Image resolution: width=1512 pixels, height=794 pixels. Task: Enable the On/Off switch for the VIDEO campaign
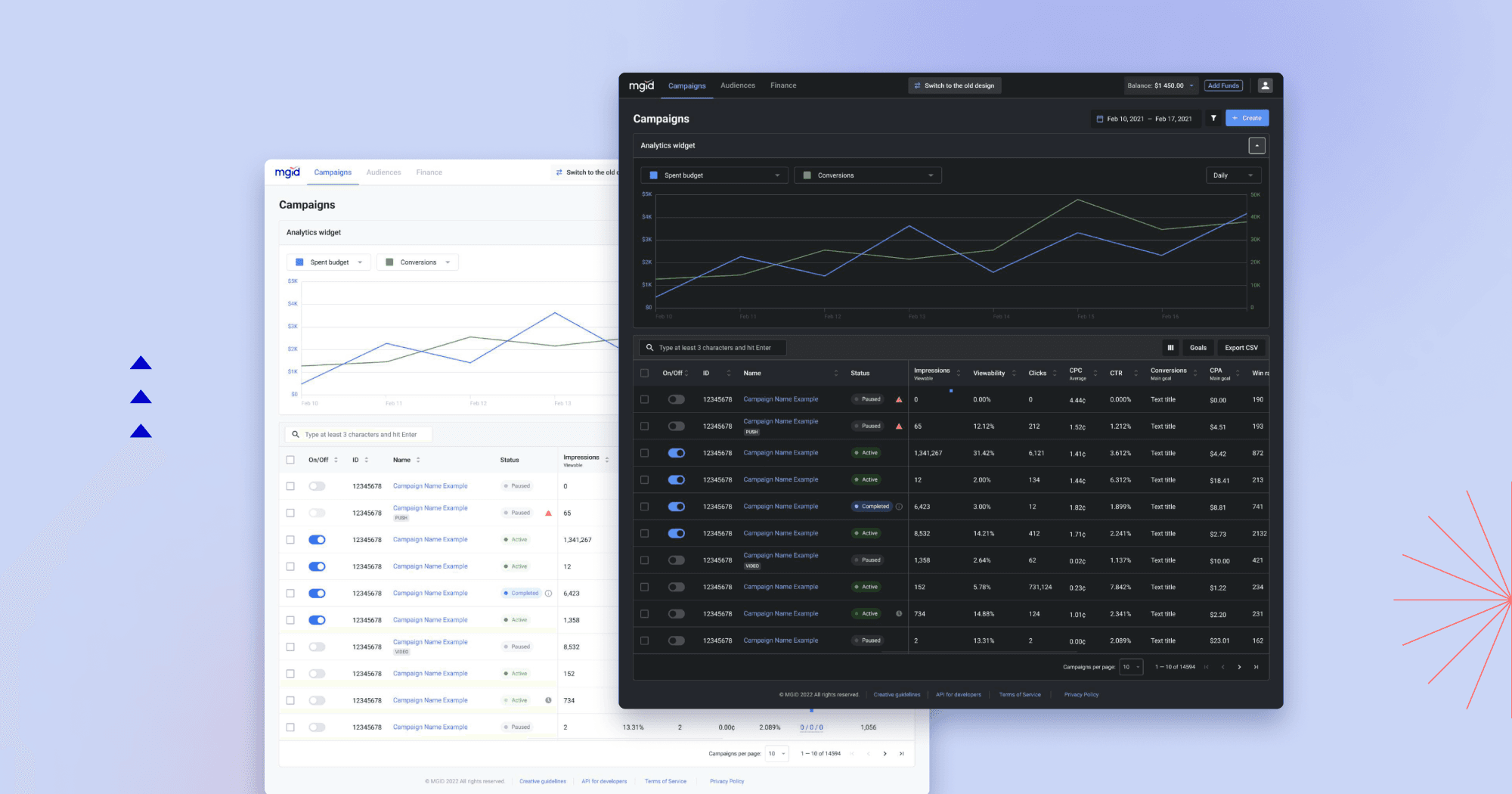(x=676, y=560)
